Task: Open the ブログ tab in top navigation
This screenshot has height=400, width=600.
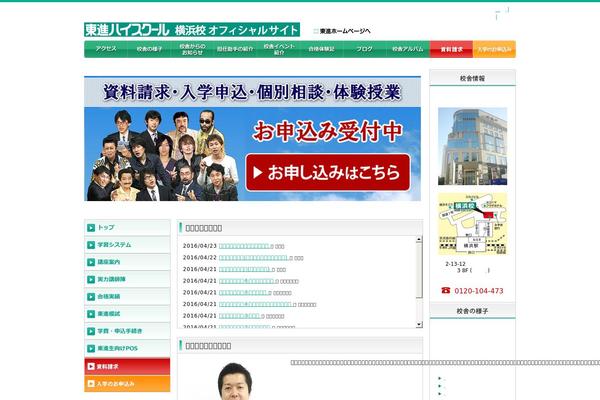Action: (x=365, y=49)
